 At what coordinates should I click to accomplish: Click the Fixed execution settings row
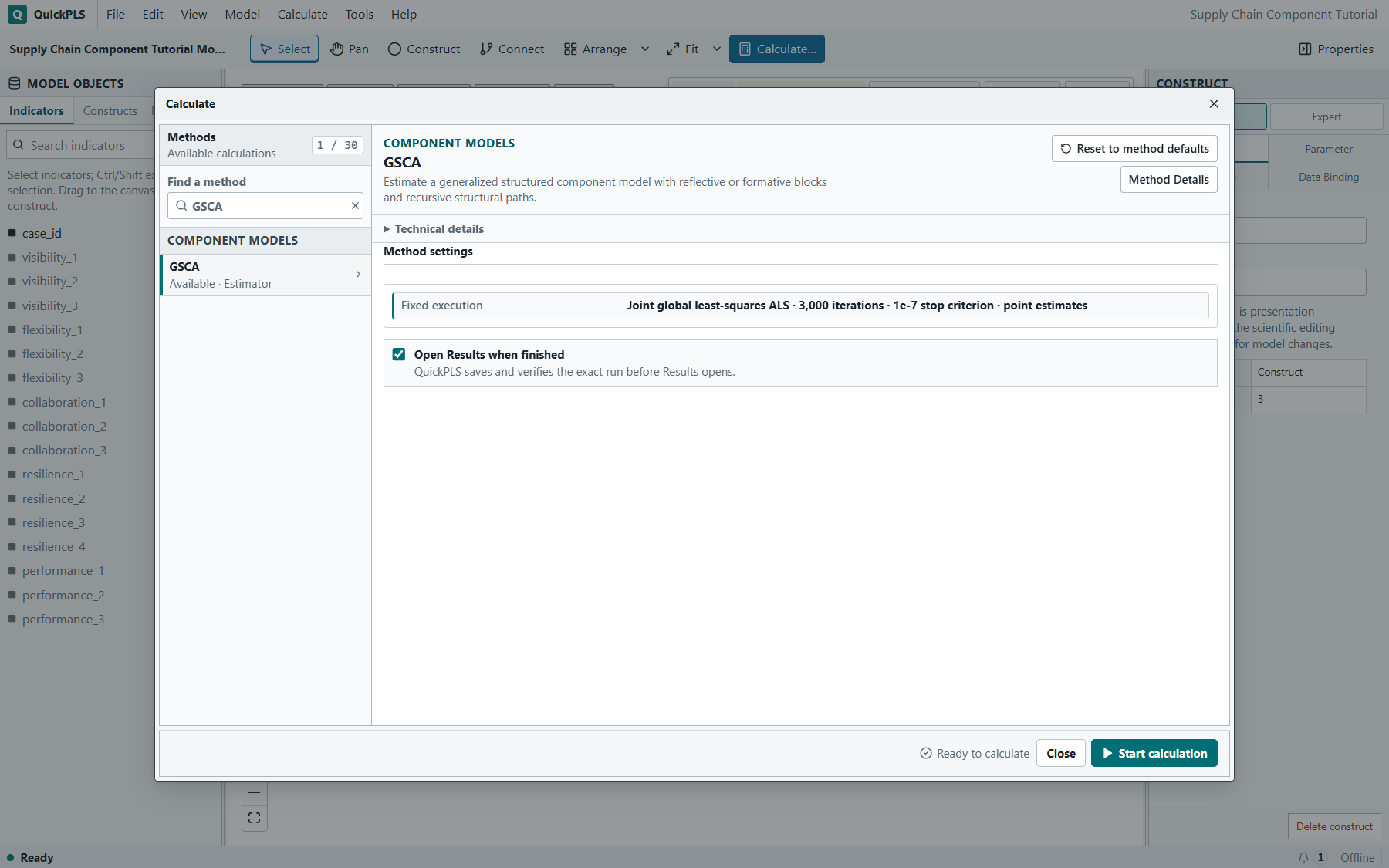point(800,306)
